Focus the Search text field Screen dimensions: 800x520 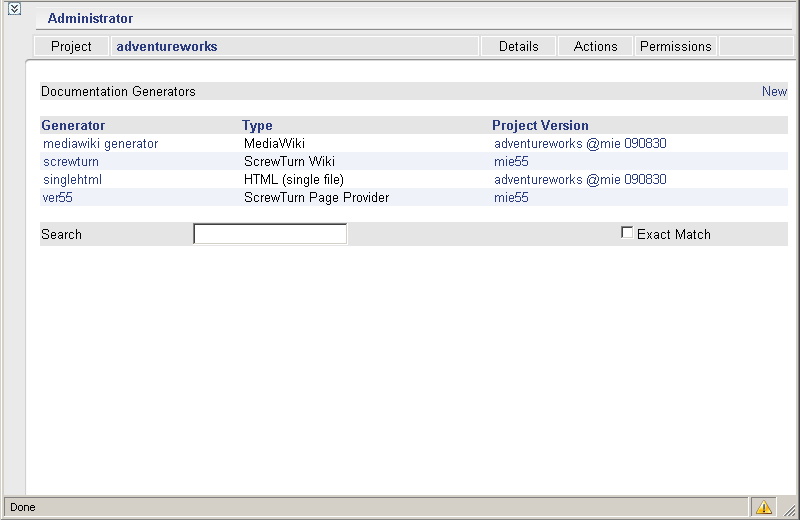point(270,234)
